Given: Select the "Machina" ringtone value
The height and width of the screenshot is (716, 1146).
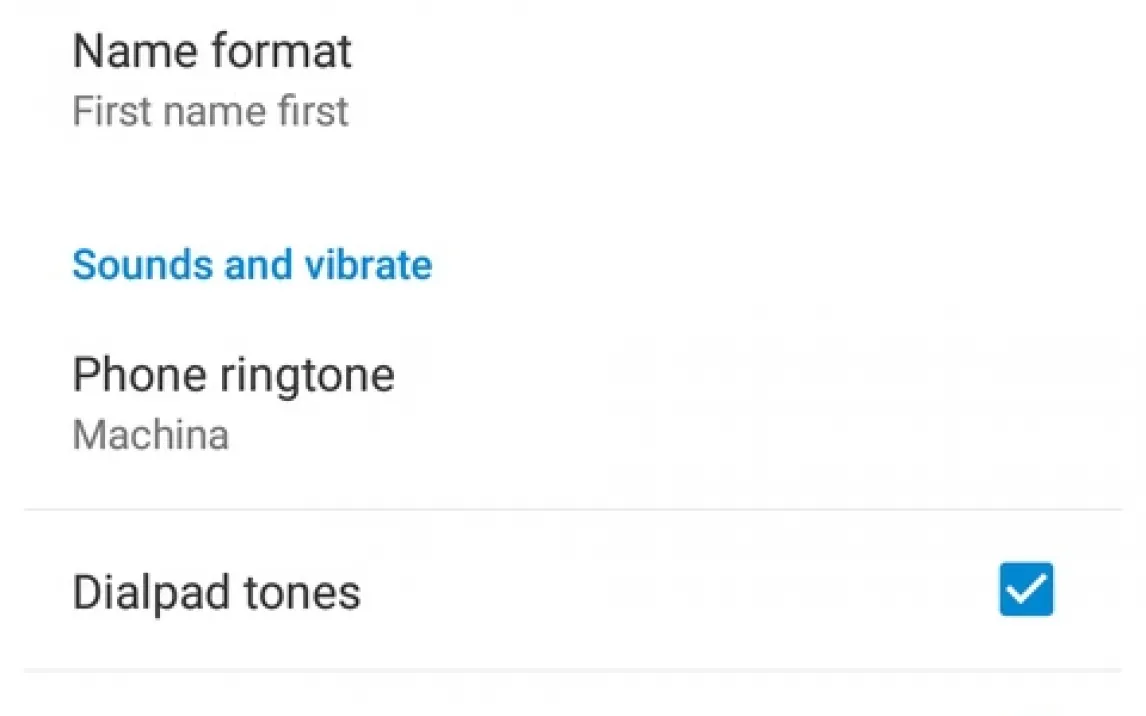Looking at the screenshot, I should [x=151, y=435].
